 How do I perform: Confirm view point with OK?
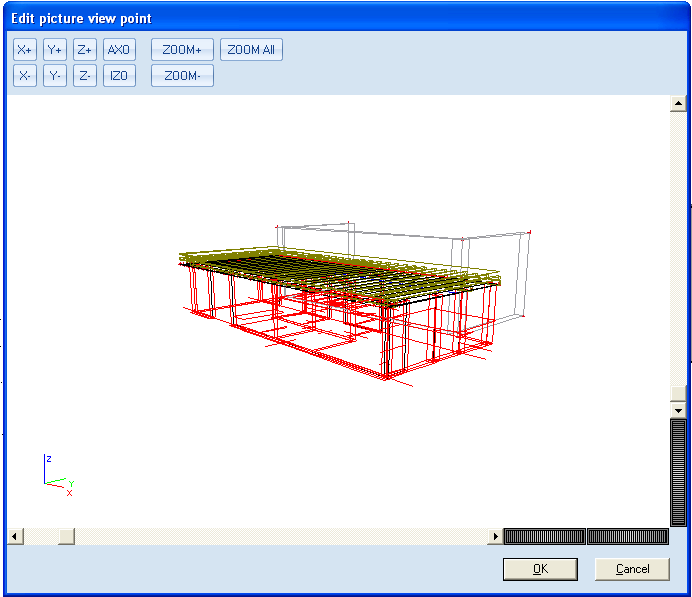(x=540, y=569)
